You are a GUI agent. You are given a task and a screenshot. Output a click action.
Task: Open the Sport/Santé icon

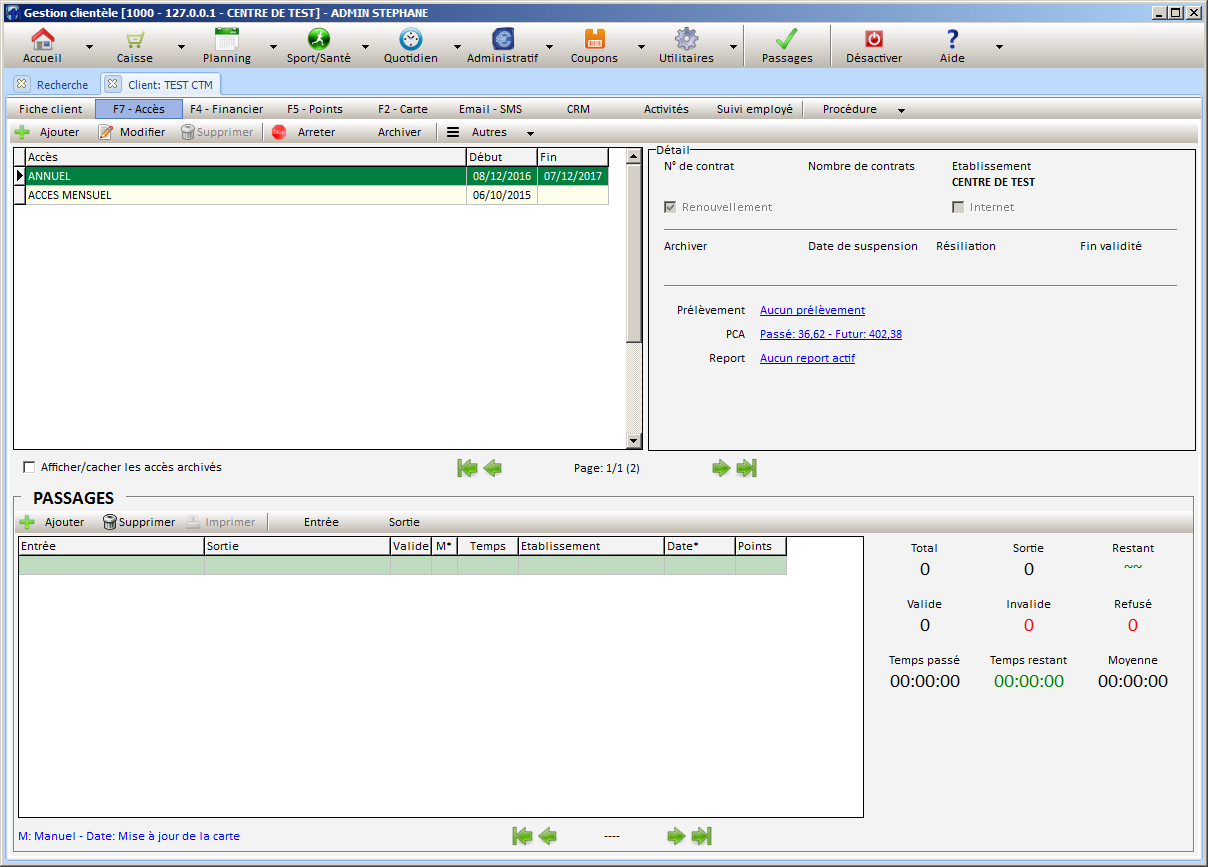[318, 40]
